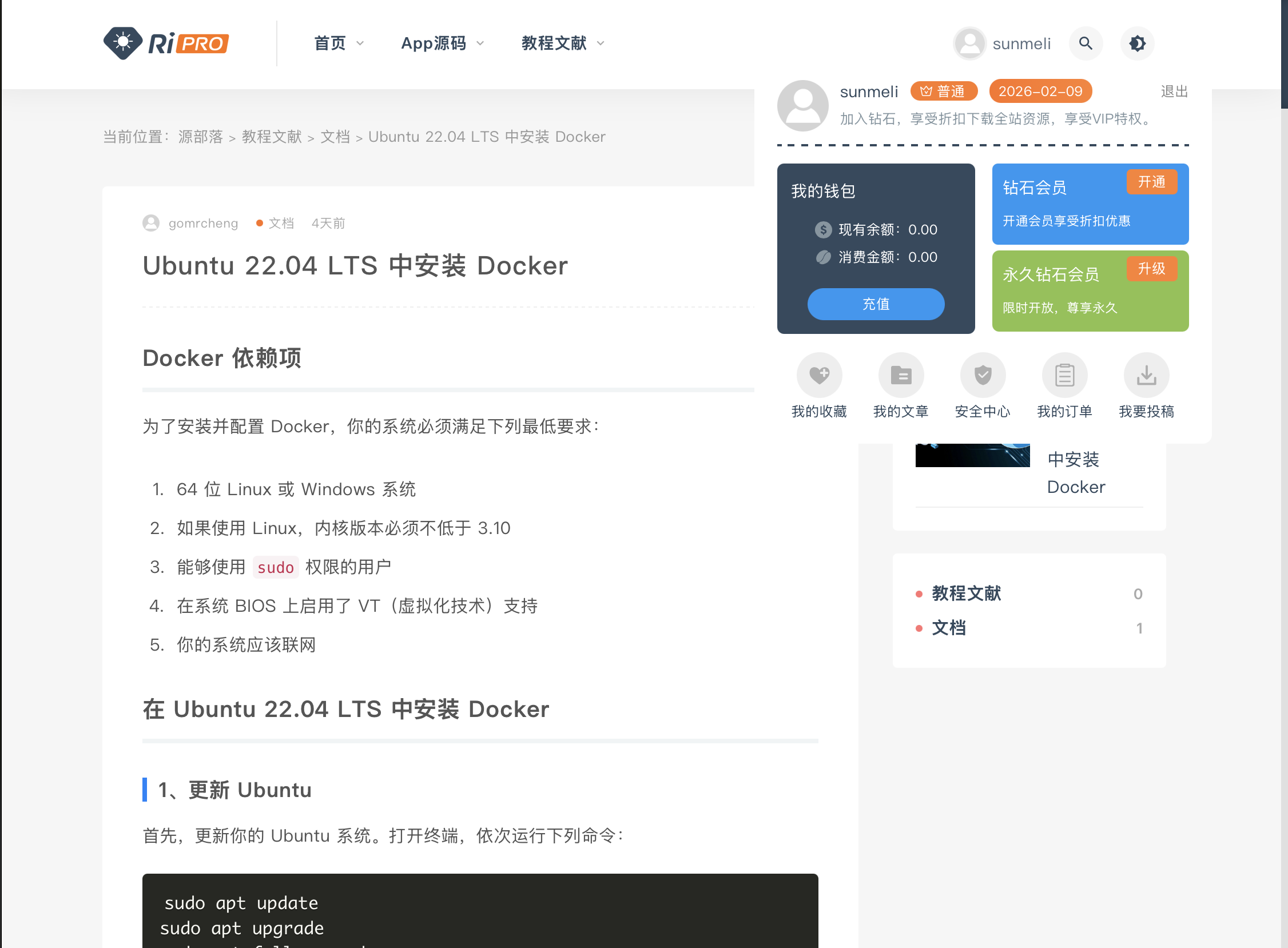Open My Orders clipboard icon (我的订单)
Screen dimensions: 1288x948
point(1064,375)
